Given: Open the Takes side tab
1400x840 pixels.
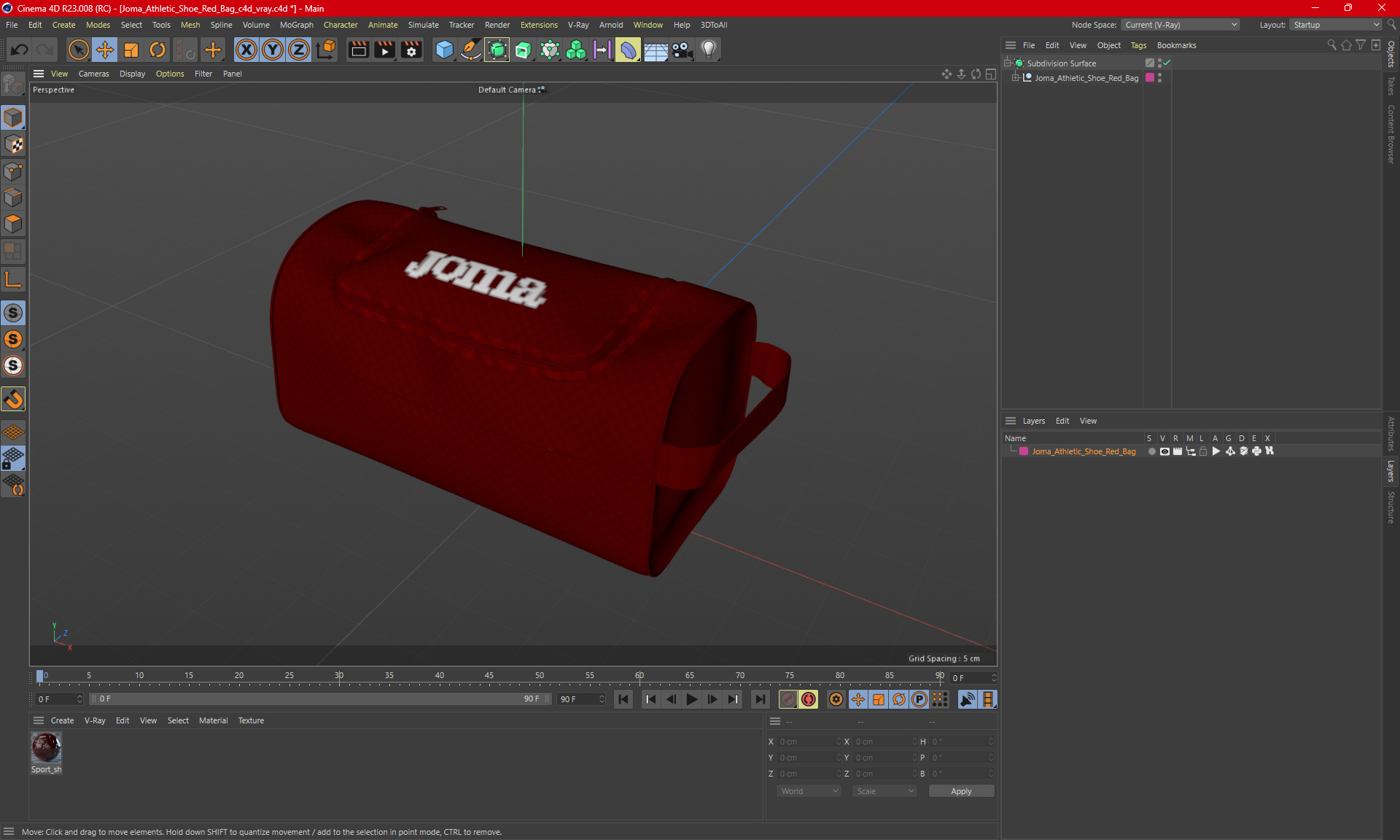Looking at the screenshot, I should (x=1391, y=85).
